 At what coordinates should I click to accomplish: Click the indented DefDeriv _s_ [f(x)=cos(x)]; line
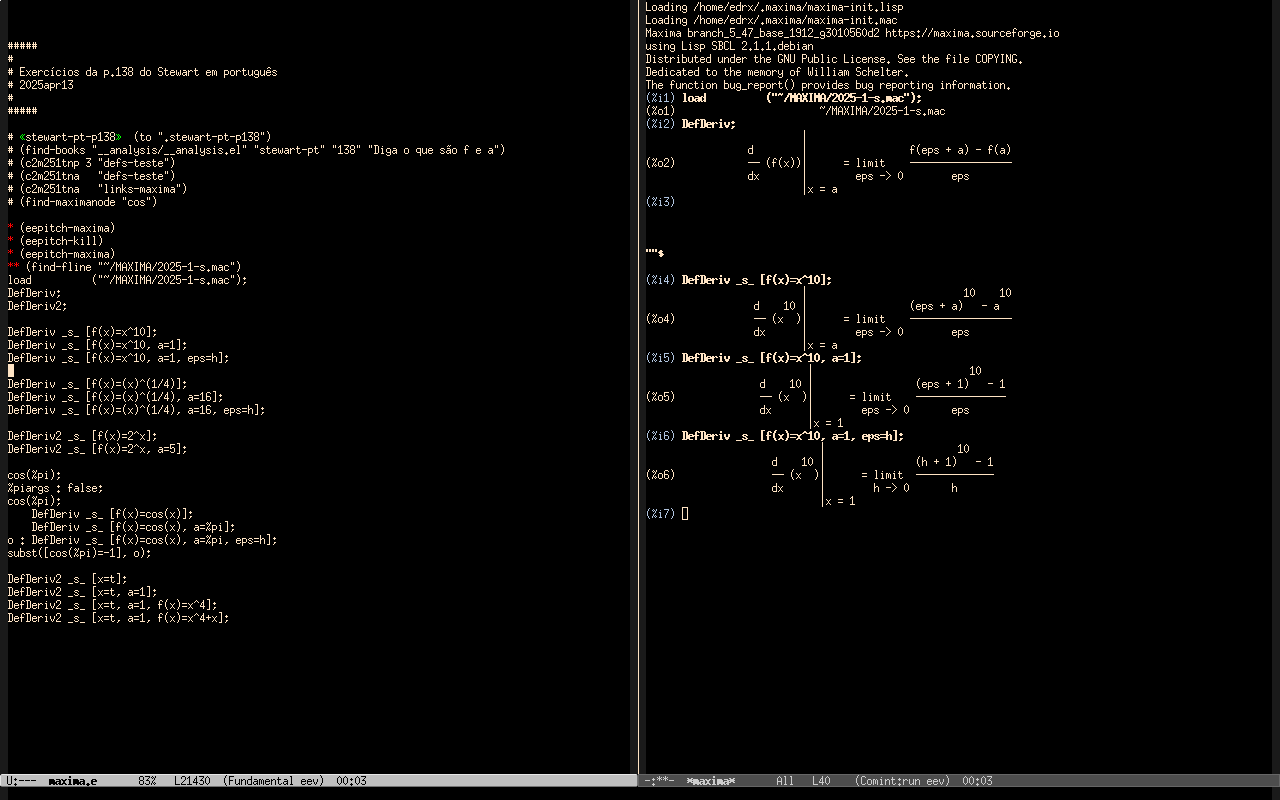112,514
